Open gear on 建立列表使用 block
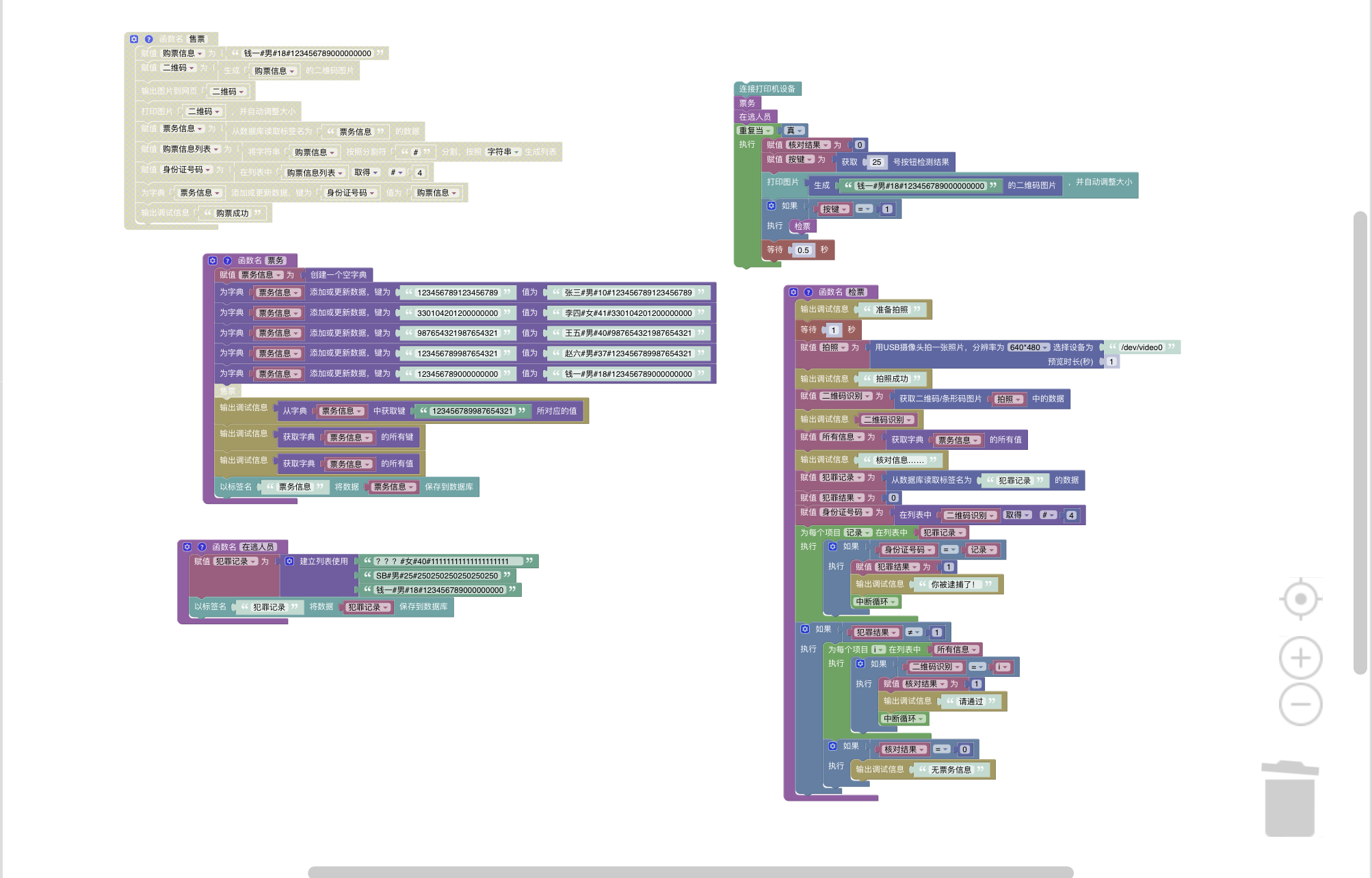 click(x=289, y=561)
